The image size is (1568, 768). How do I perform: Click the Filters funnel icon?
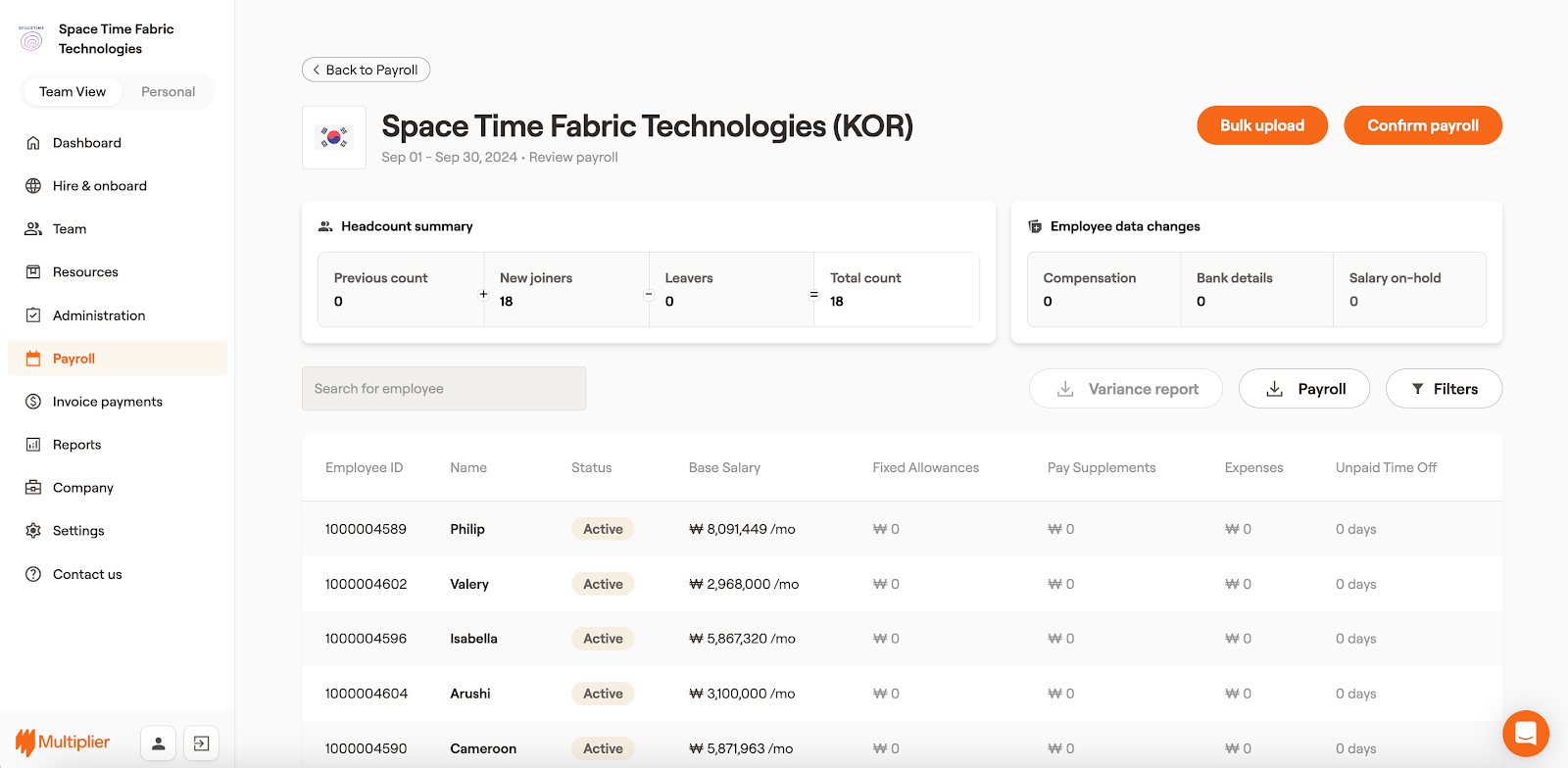(x=1417, y=389)
